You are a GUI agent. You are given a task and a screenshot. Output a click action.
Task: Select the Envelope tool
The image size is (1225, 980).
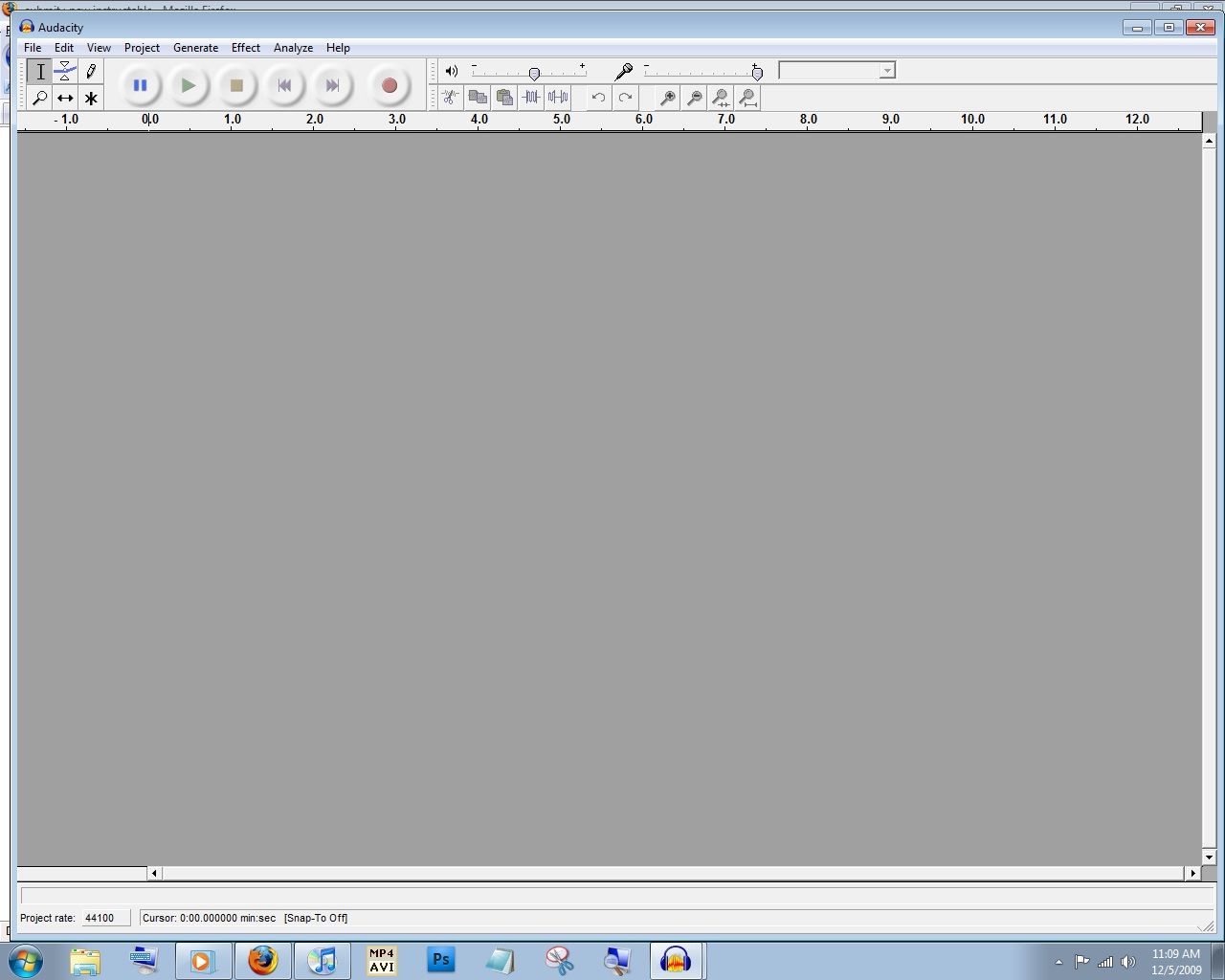[65, 71]
